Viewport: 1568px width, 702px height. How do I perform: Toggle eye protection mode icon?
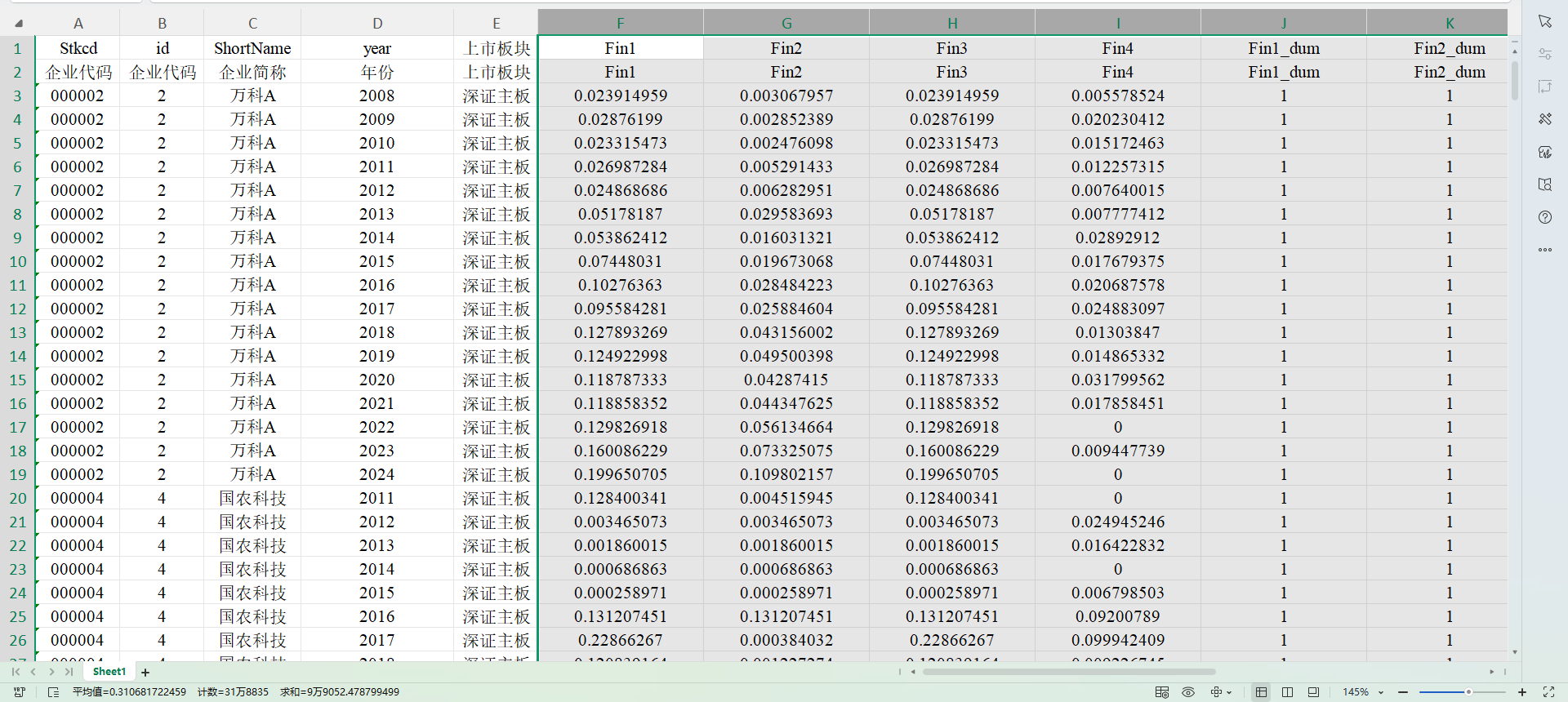(1188, 692)
